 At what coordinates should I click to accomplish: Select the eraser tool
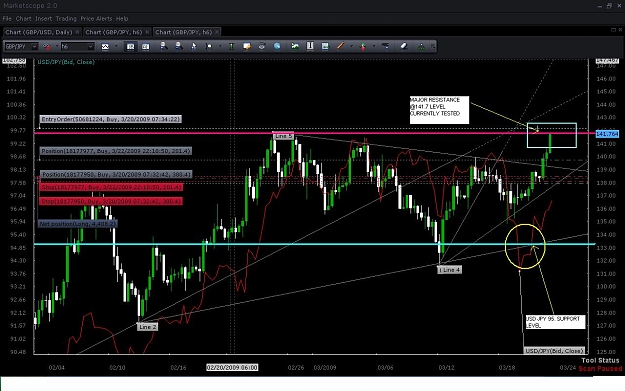click(x=403, y=46)
